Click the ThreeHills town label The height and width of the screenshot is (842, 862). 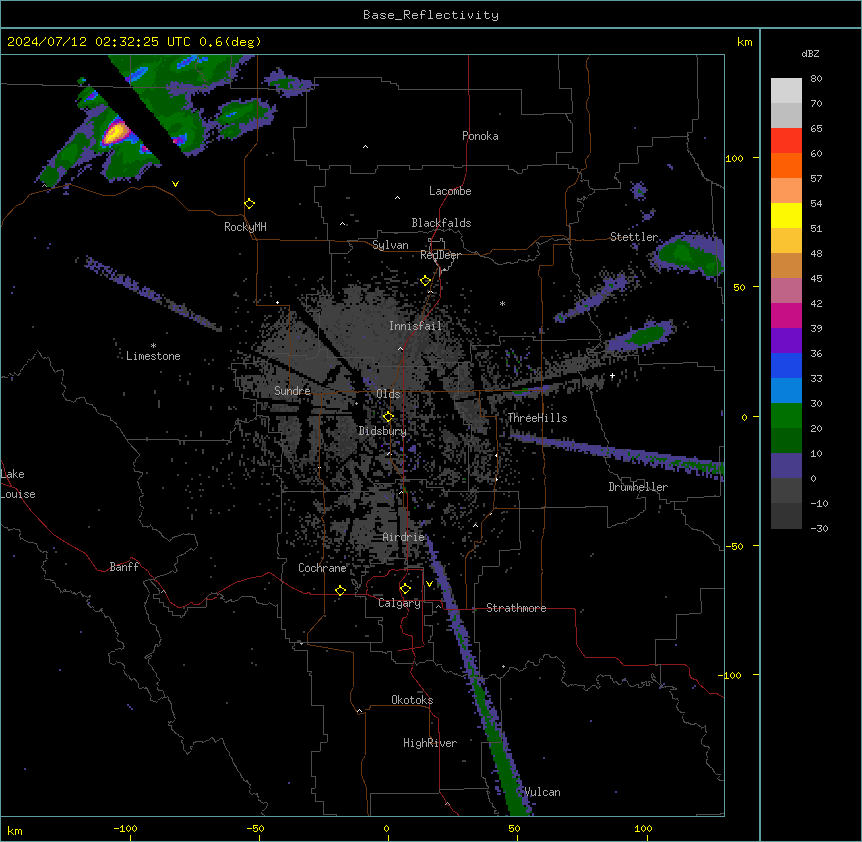coord(537,418)
